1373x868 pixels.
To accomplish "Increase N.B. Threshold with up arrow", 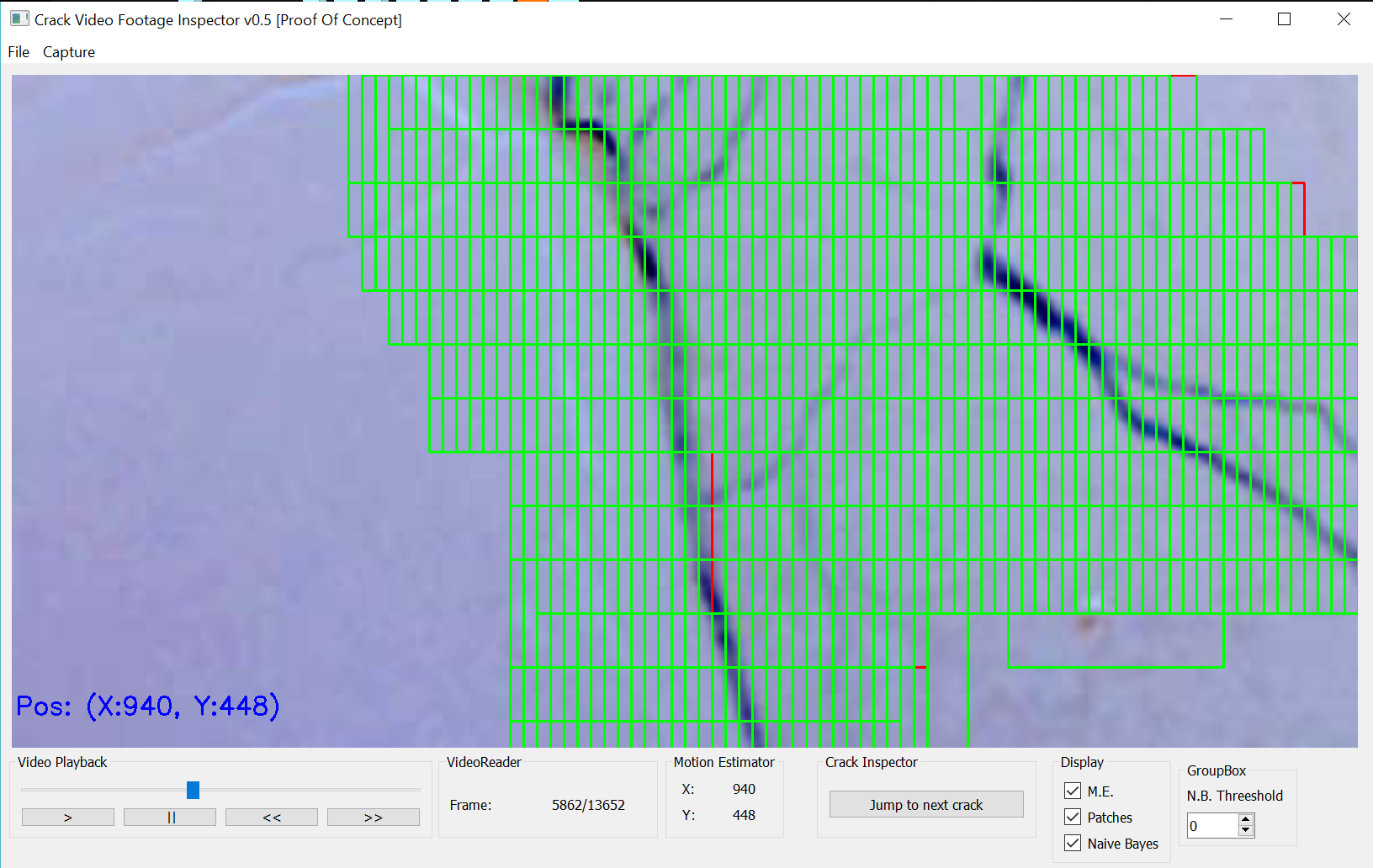I will click(x=1246, y=820).
